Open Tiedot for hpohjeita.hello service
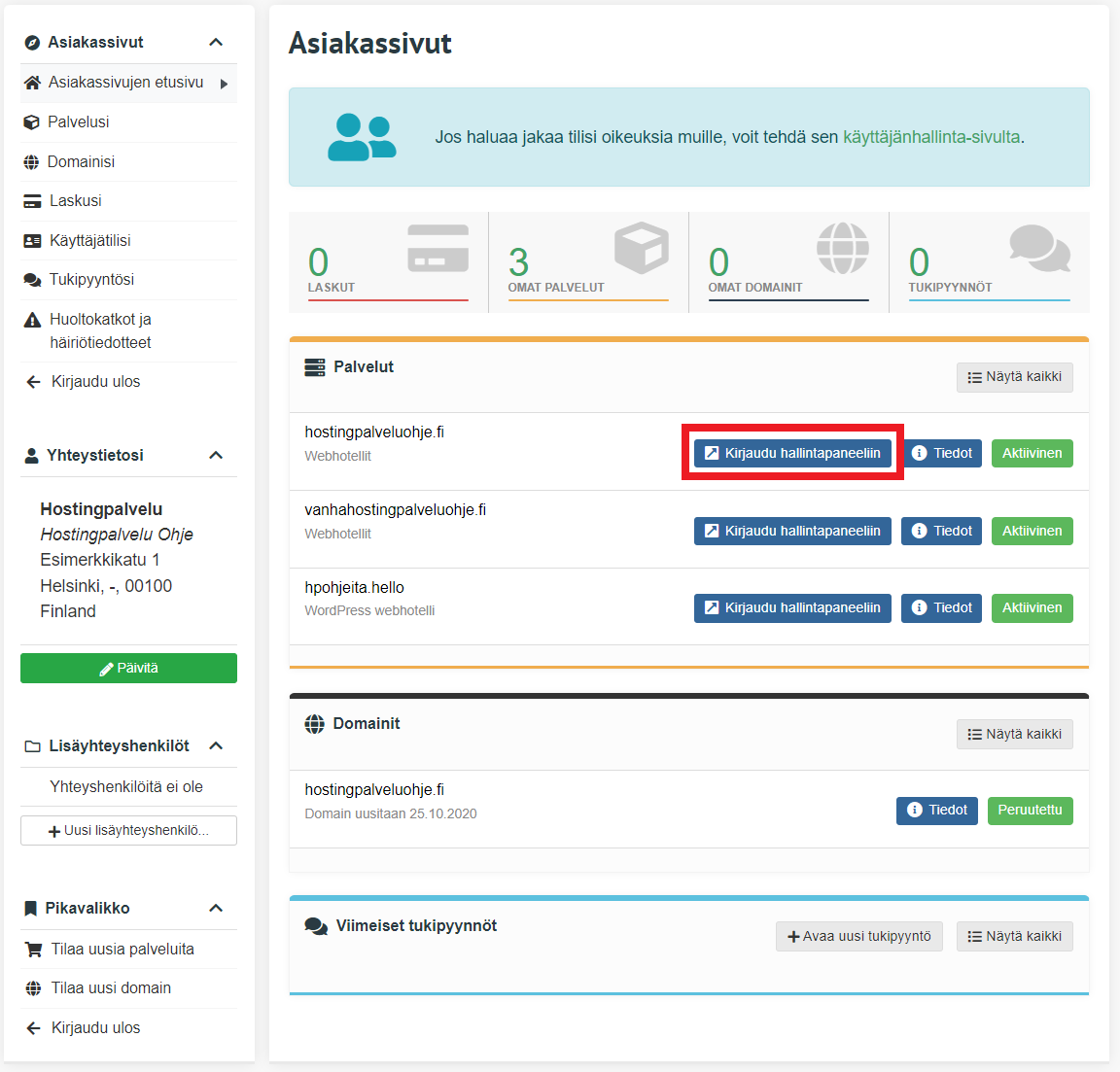Viewport: 1120px width, 1072px height. [941, 608]
